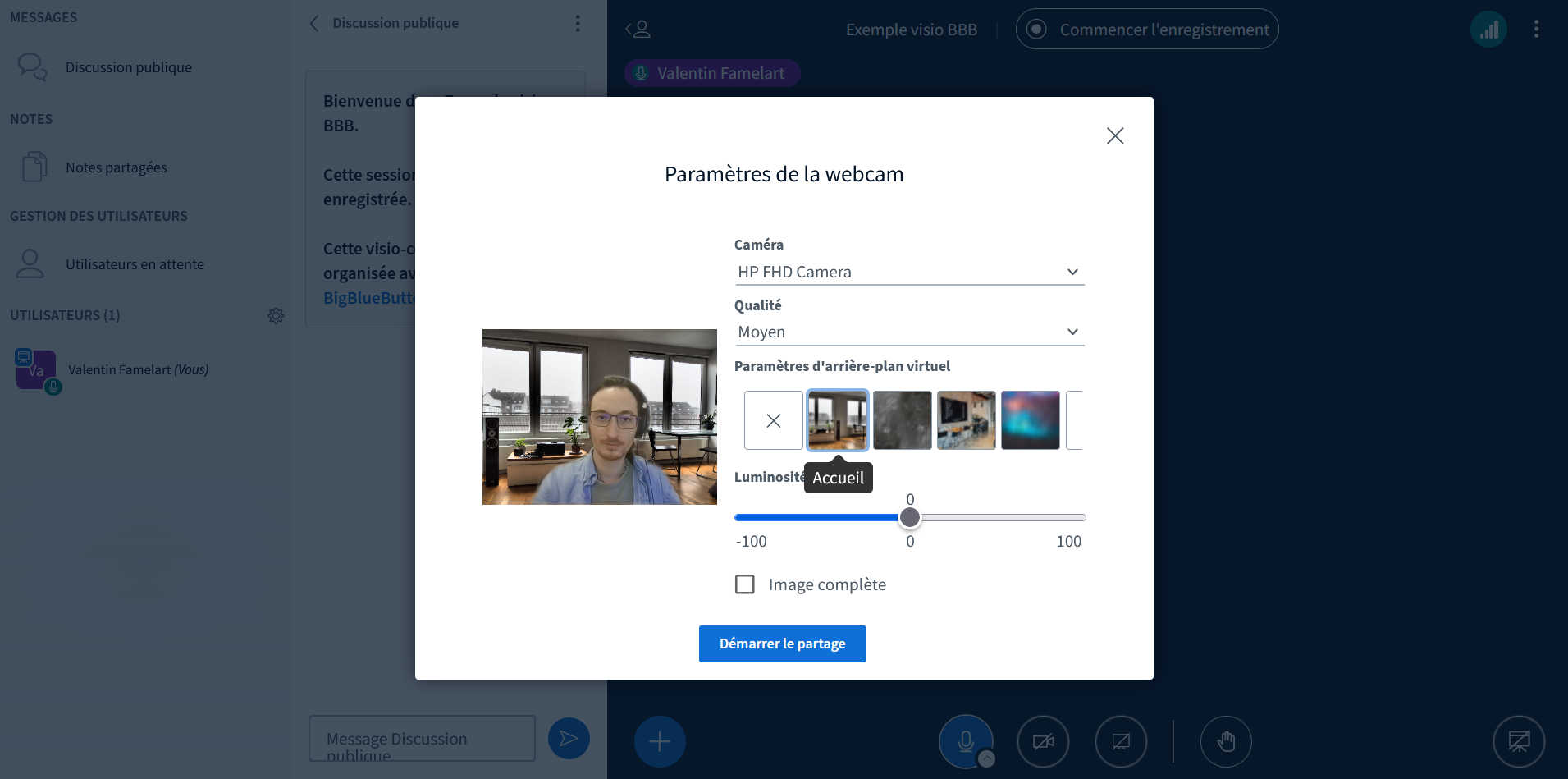Open audio device options arrow
Viewport: 1568px width, 779px height.
pos(987,759)
